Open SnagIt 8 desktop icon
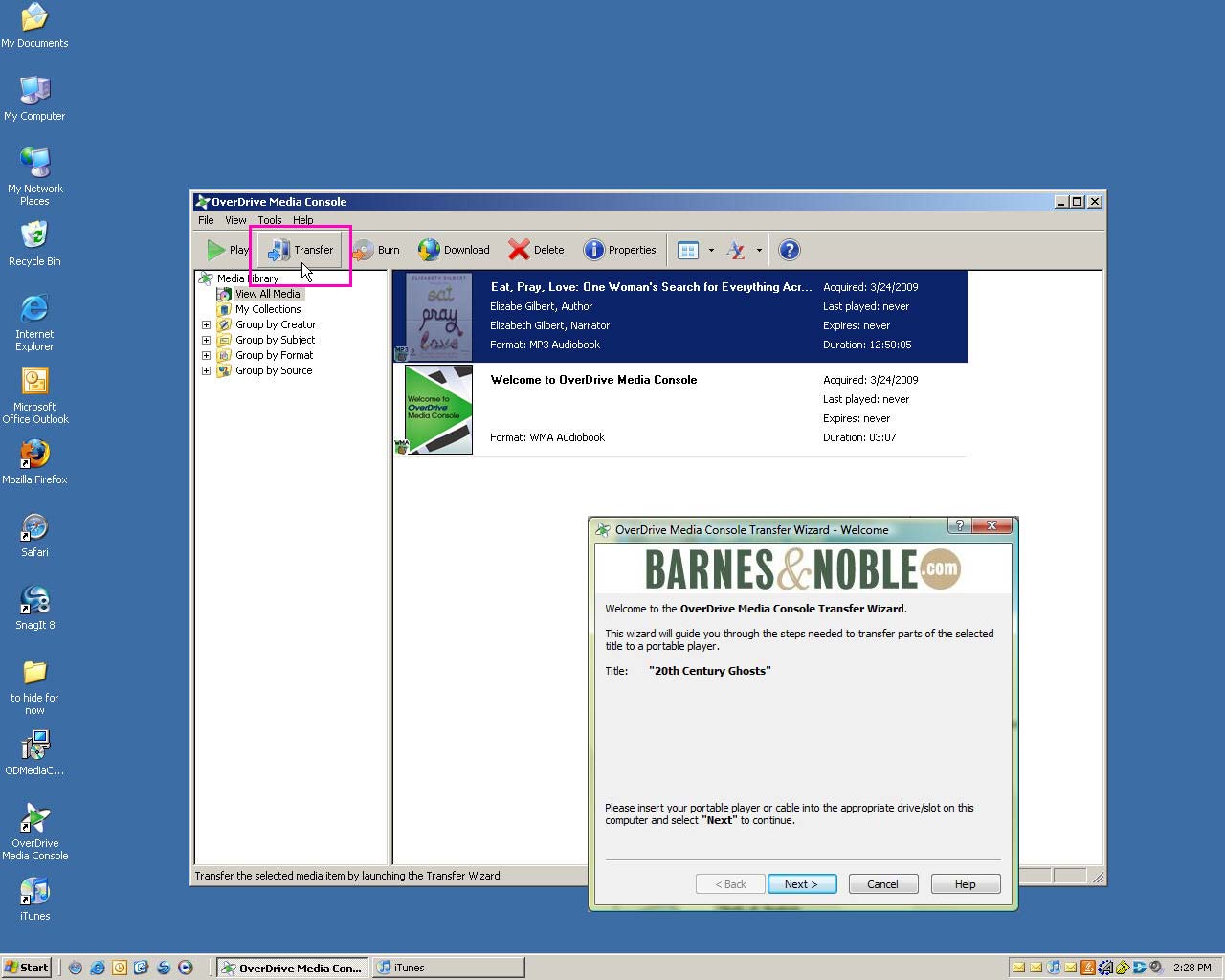 click(x=34, y=608)
